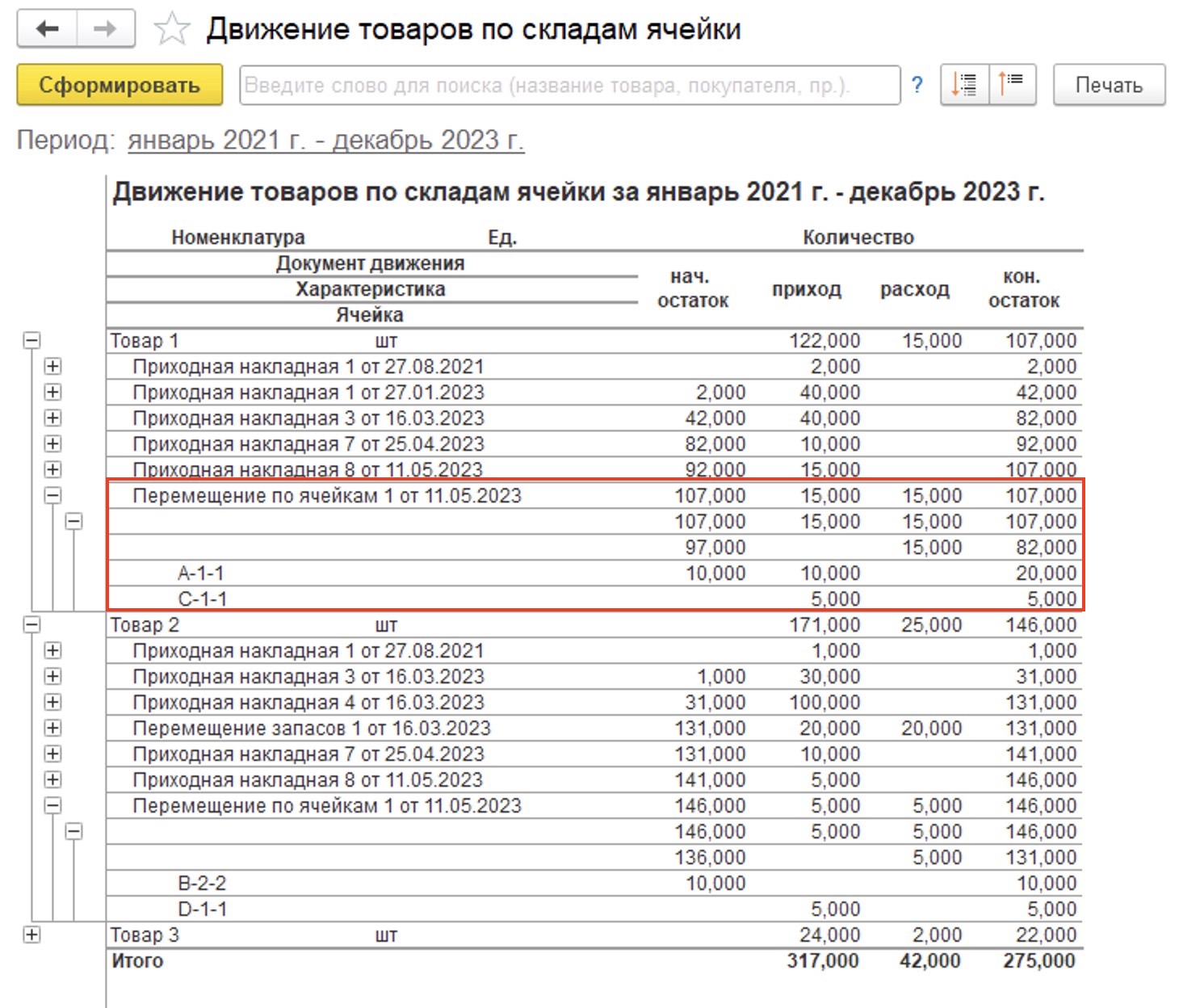Click total кон. остаток value 275,000
Screen dimensions: 1179x1008
tap(1039, 961)
